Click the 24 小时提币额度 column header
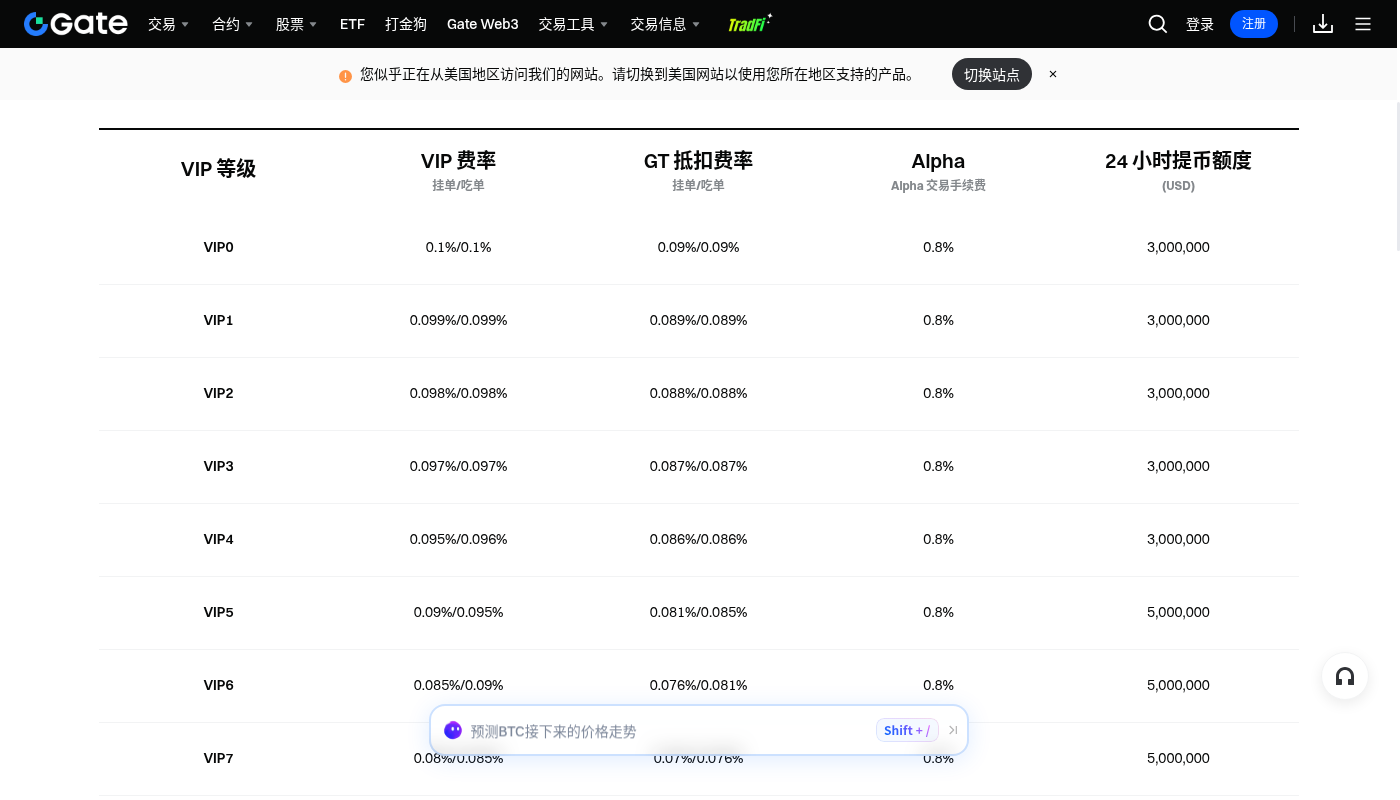This screenshot has width=1400, height=800. [1178, 161]
